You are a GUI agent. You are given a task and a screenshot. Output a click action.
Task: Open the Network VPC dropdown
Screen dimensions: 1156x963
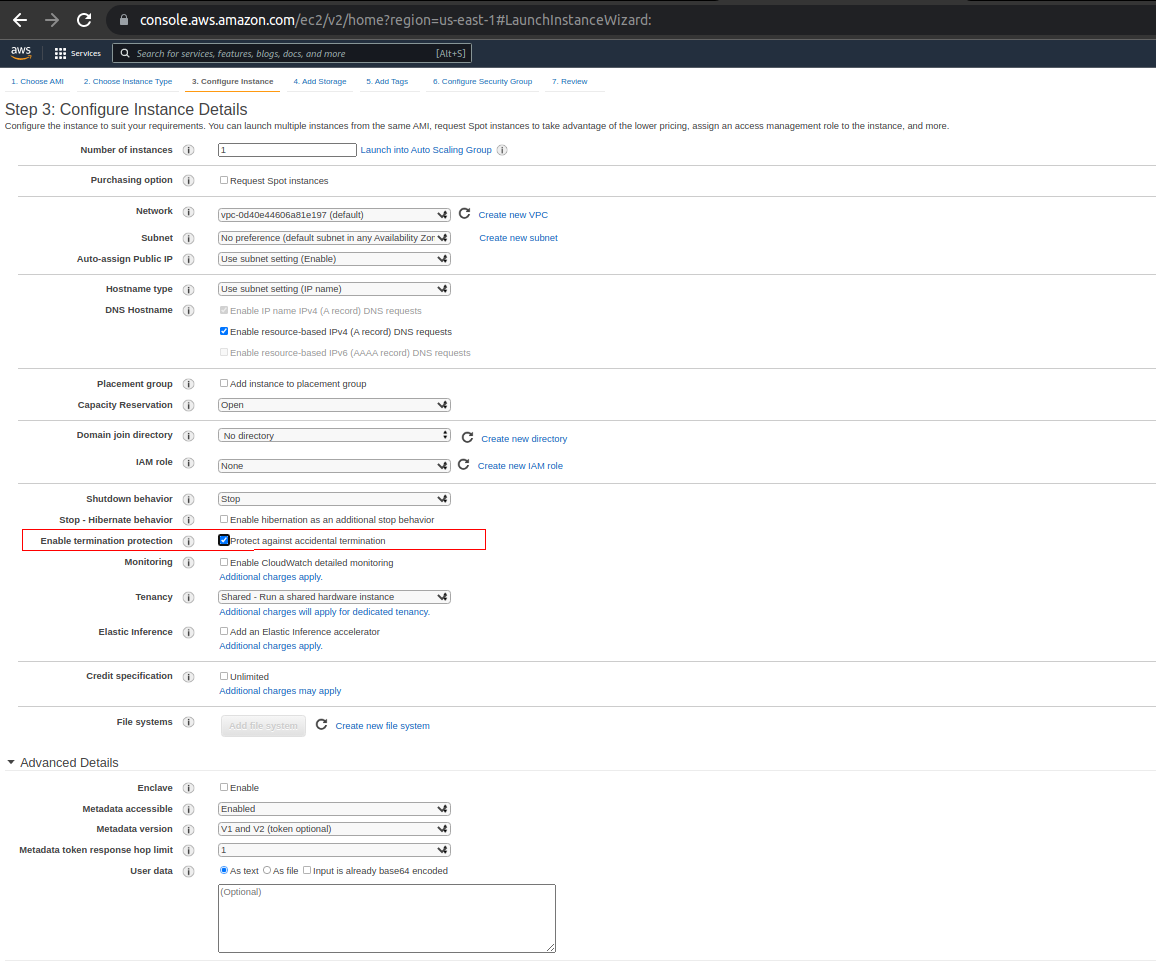334,215
